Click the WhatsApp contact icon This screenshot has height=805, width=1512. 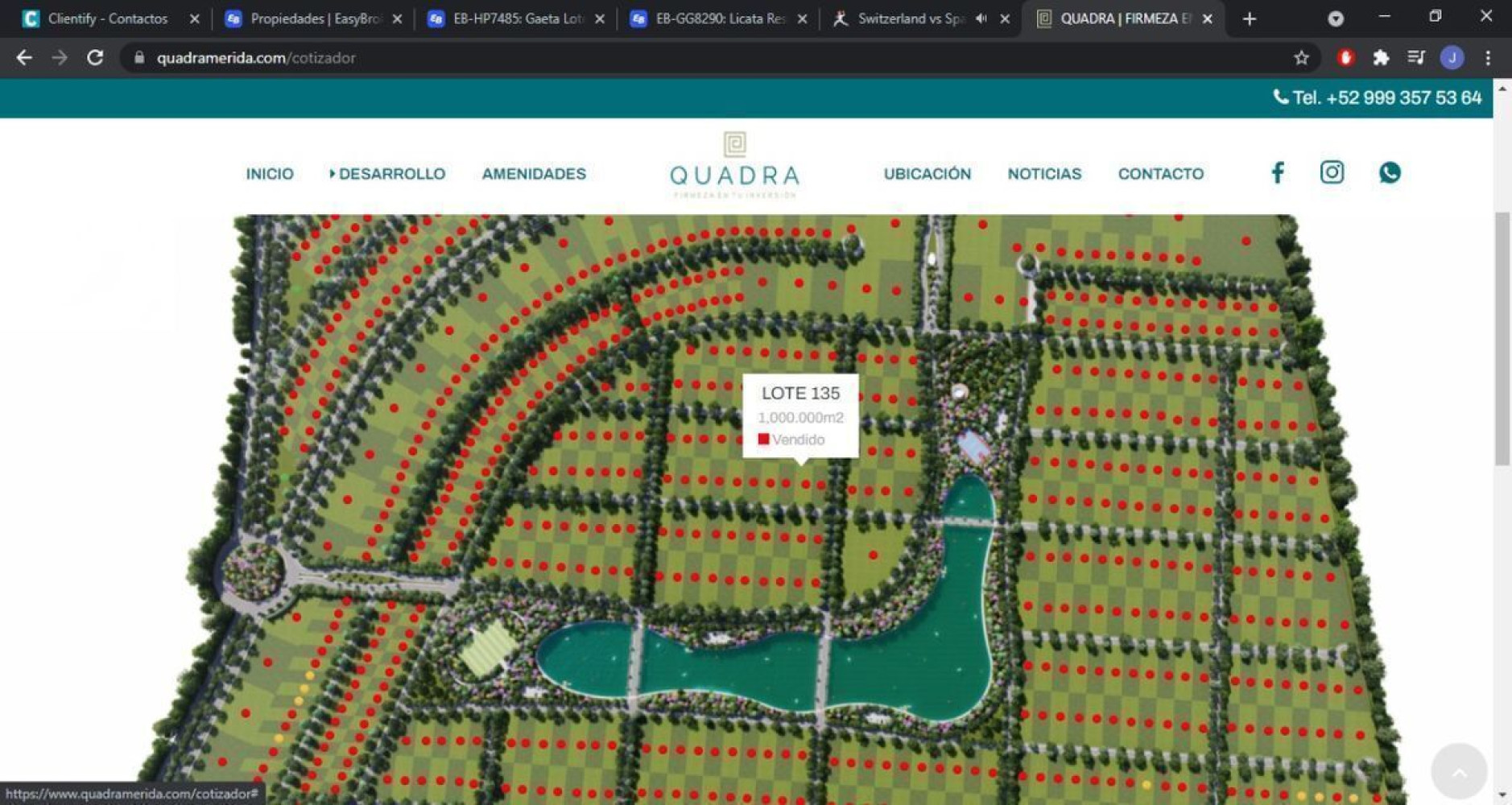[1389, 172]
